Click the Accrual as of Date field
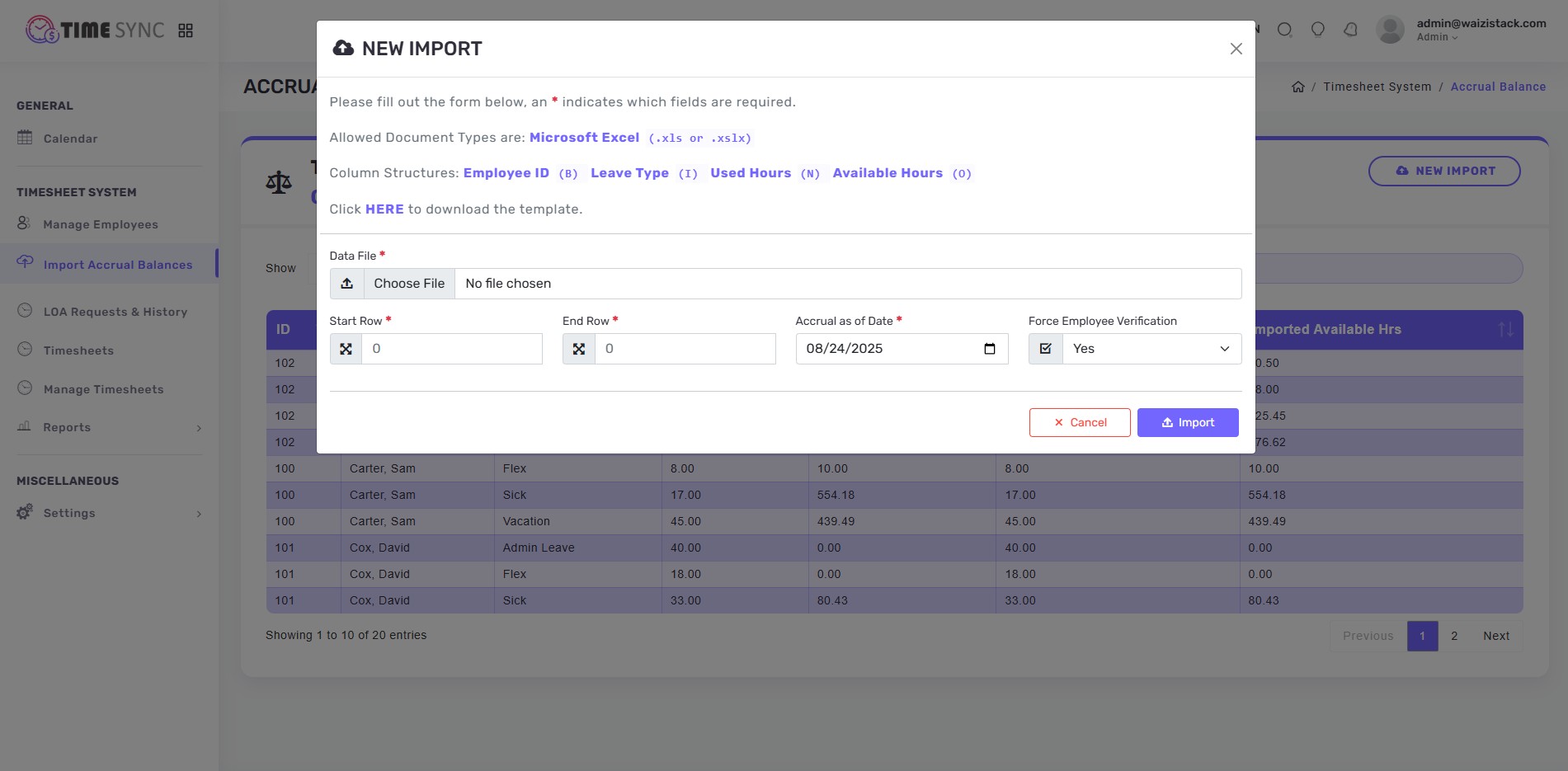Viewport: 1568px width, 771px height. tap(902, 349)
